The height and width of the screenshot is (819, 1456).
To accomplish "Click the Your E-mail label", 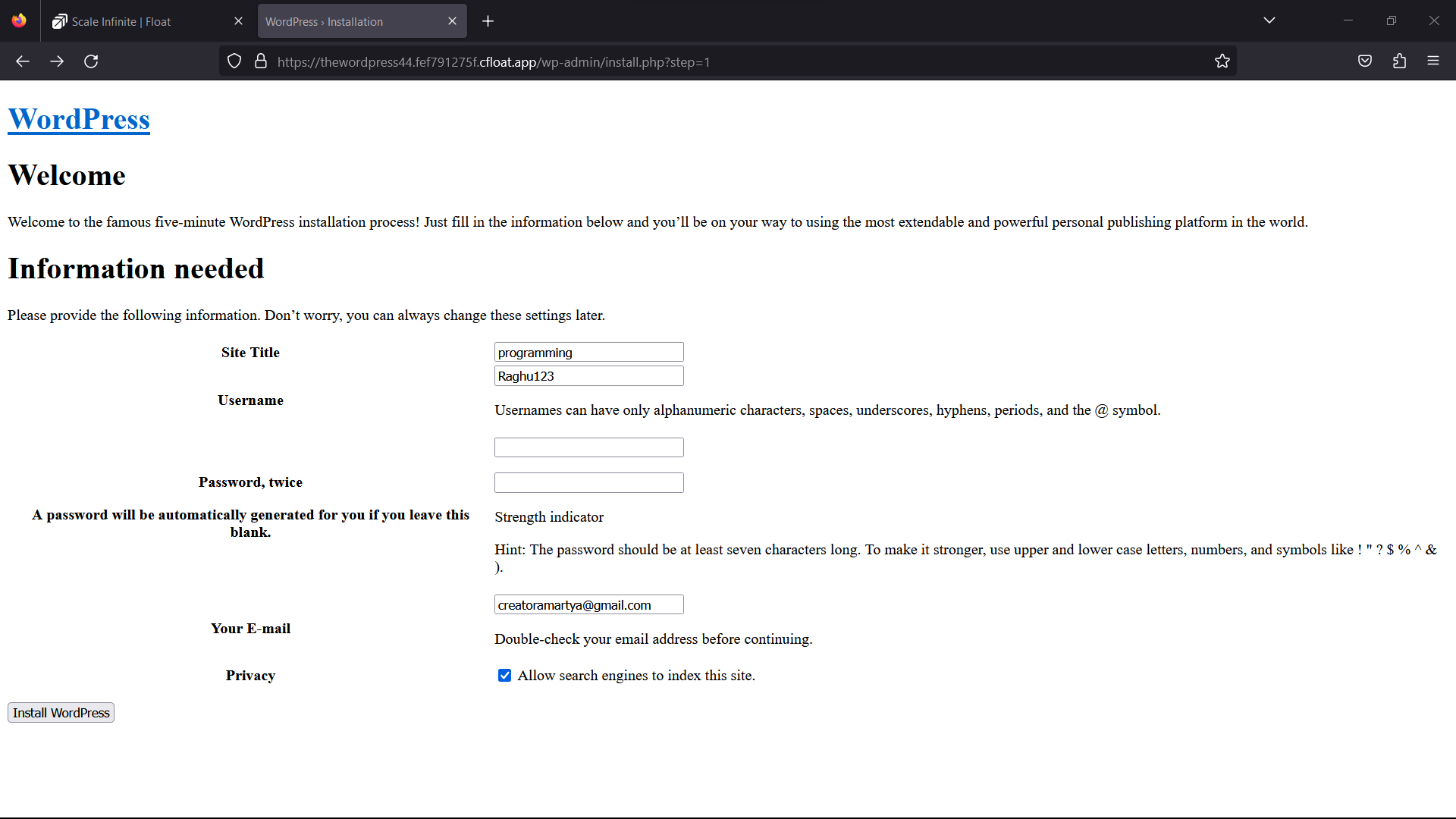I will (250, 629).
